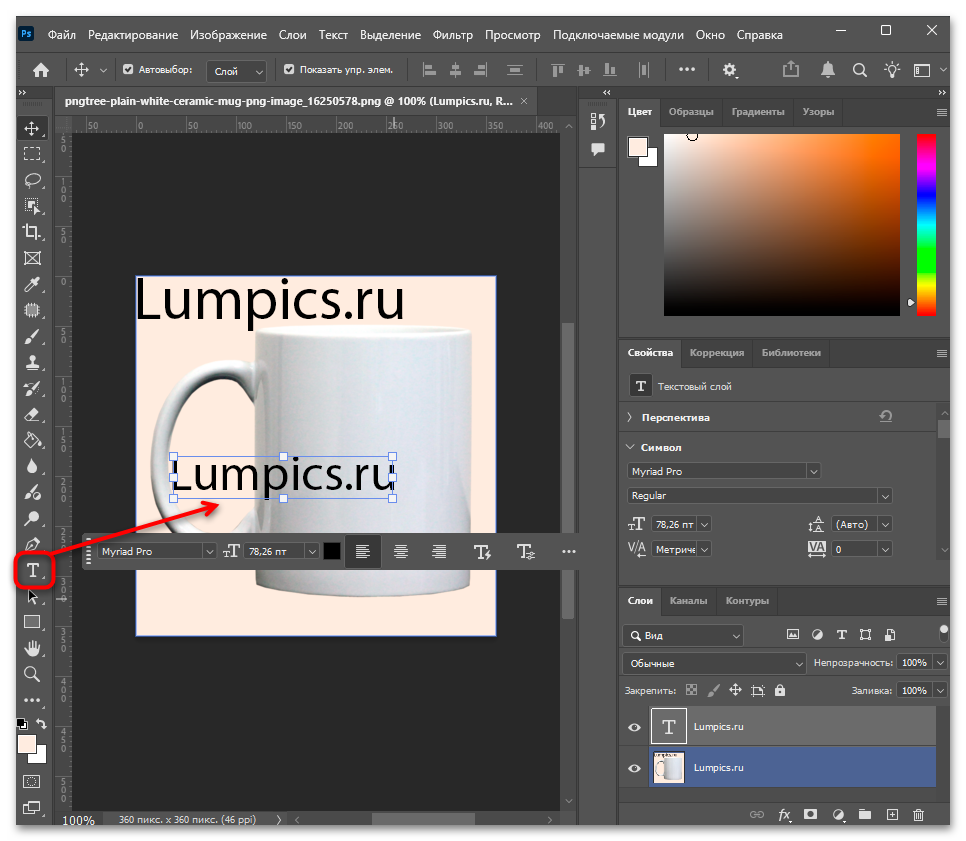This screenshot has height=841, width=966.
Task: Click the layer effects fx icon
Action: [784, 815]
